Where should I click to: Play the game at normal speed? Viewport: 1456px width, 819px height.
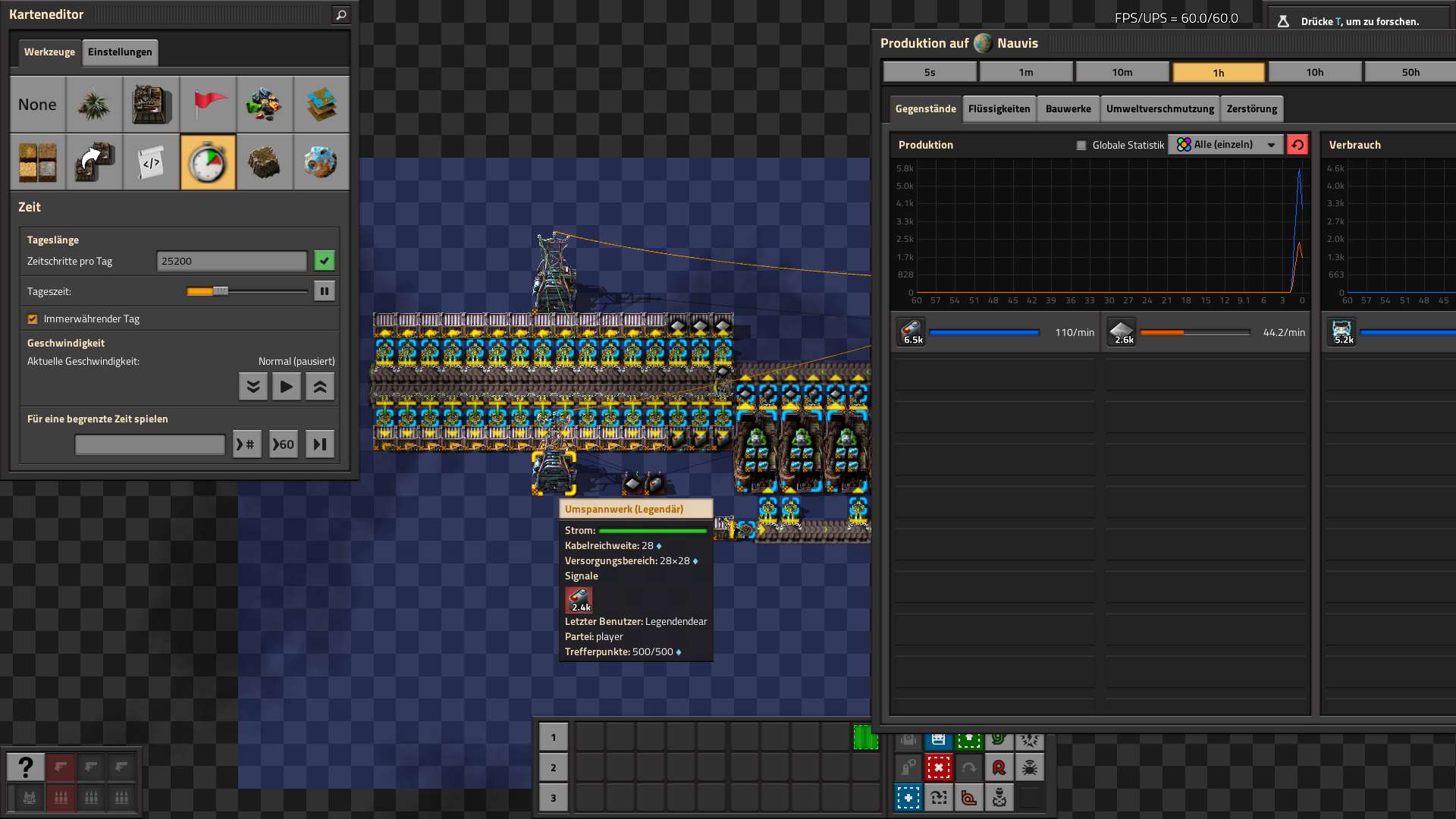click(x=287, y=387)
